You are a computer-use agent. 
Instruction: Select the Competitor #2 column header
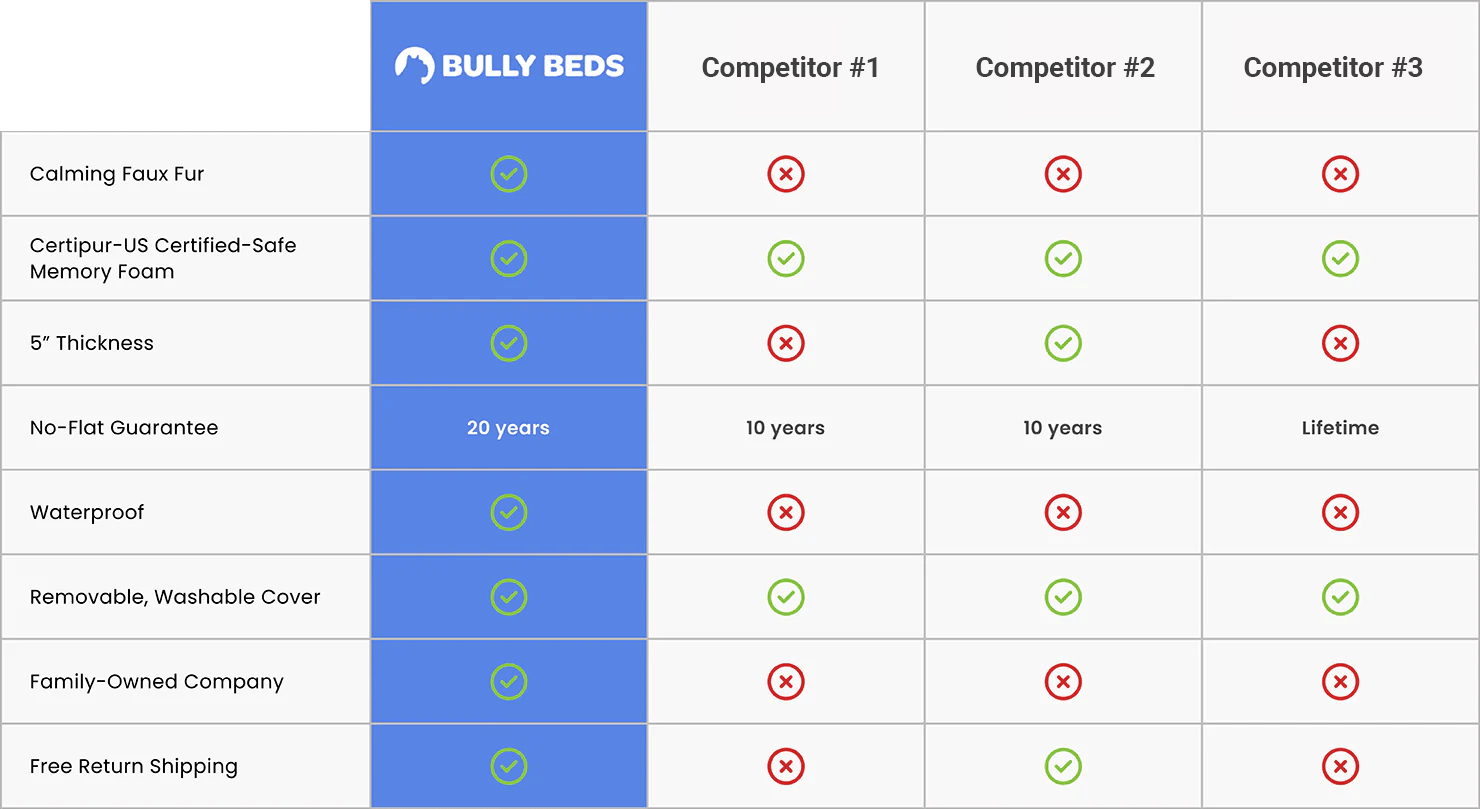point(1065,68)
